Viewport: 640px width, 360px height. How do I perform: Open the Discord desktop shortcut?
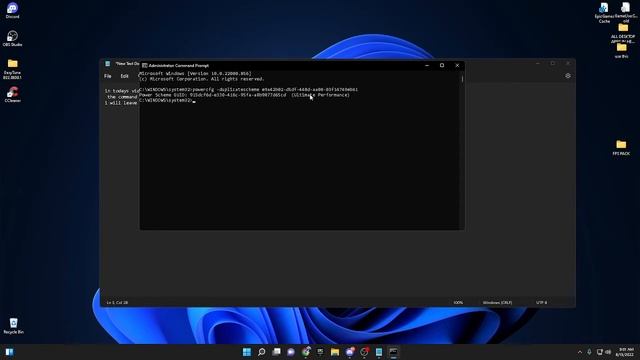[12, 10]
